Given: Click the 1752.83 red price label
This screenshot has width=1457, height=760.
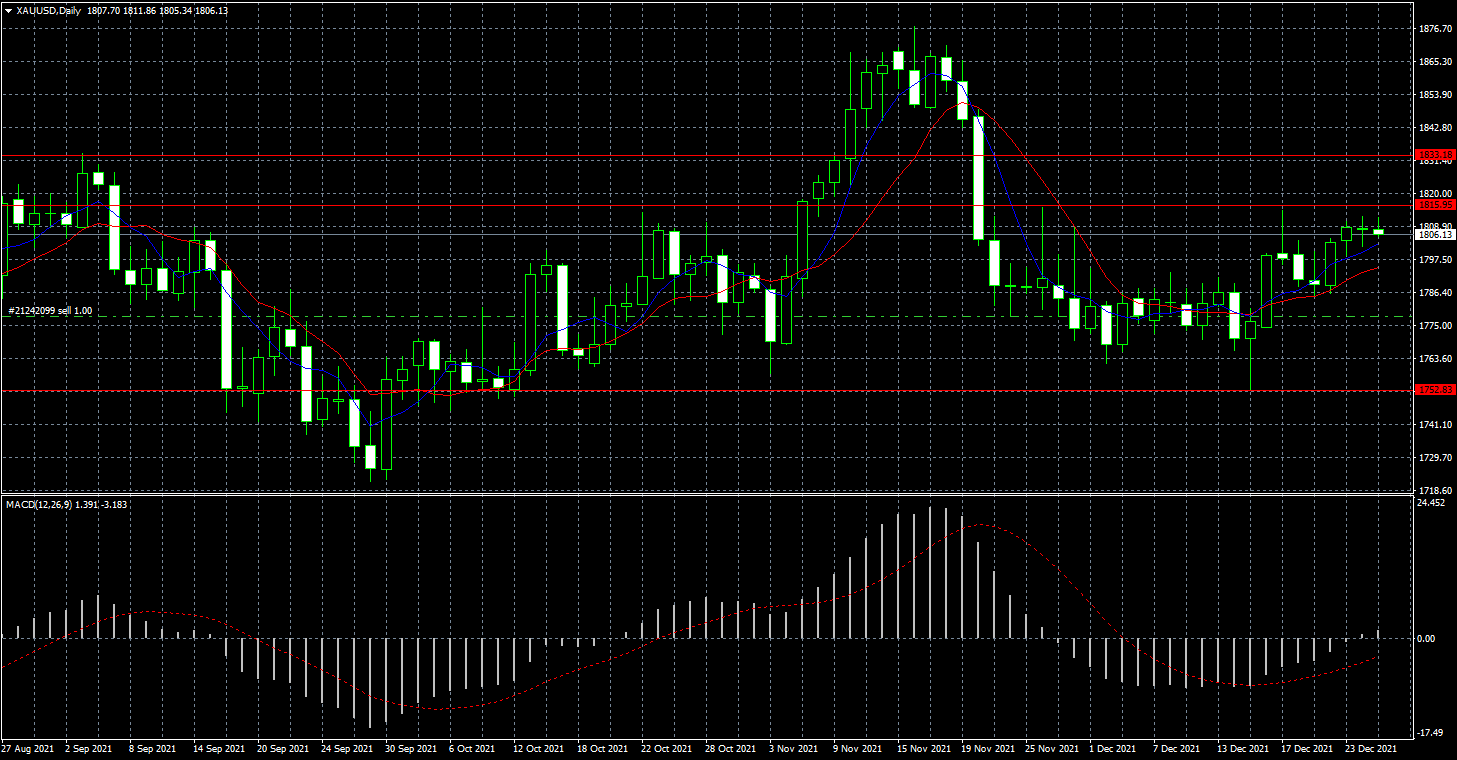Looking at the screenshot, I should coord(1435,390).
